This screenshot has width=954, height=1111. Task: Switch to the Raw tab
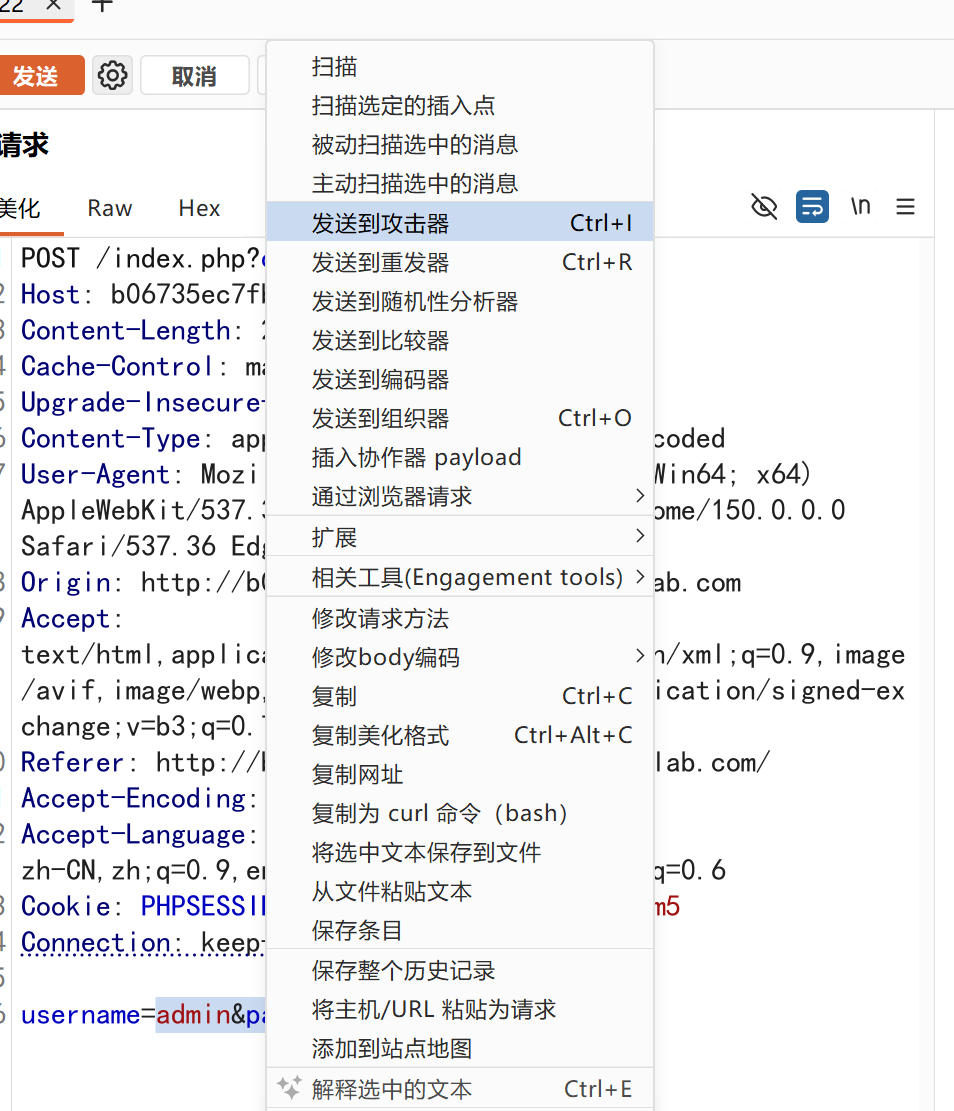[x=110, y=208]
